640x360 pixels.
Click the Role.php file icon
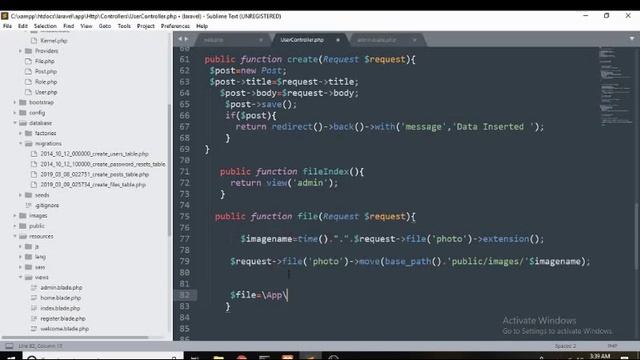coord(28,82)
